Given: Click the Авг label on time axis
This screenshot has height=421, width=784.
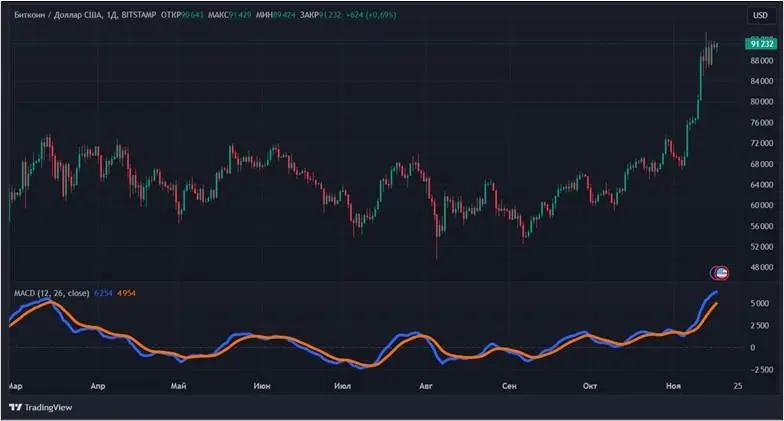Looking at the screenshot, I should 426,384.
